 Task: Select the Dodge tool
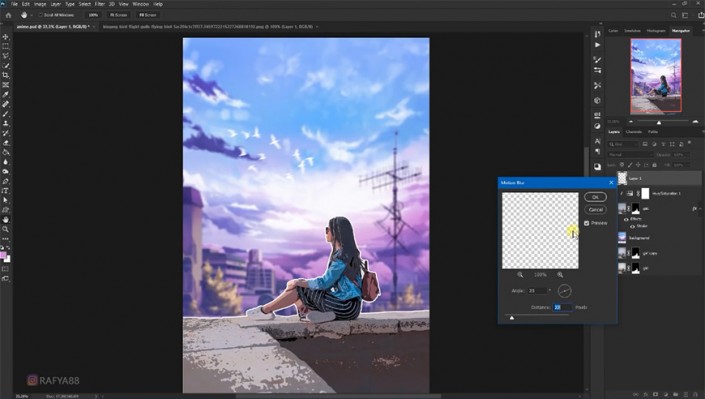5,171
